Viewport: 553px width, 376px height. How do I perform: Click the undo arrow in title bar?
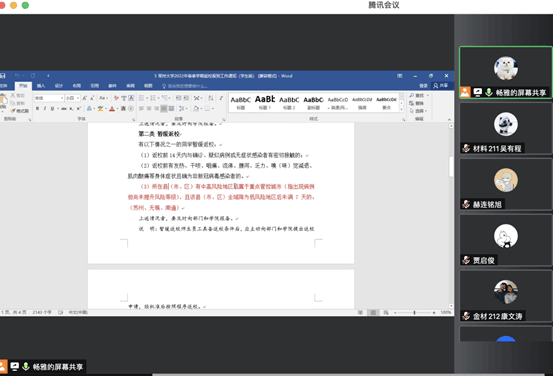[x=17, y=75]
